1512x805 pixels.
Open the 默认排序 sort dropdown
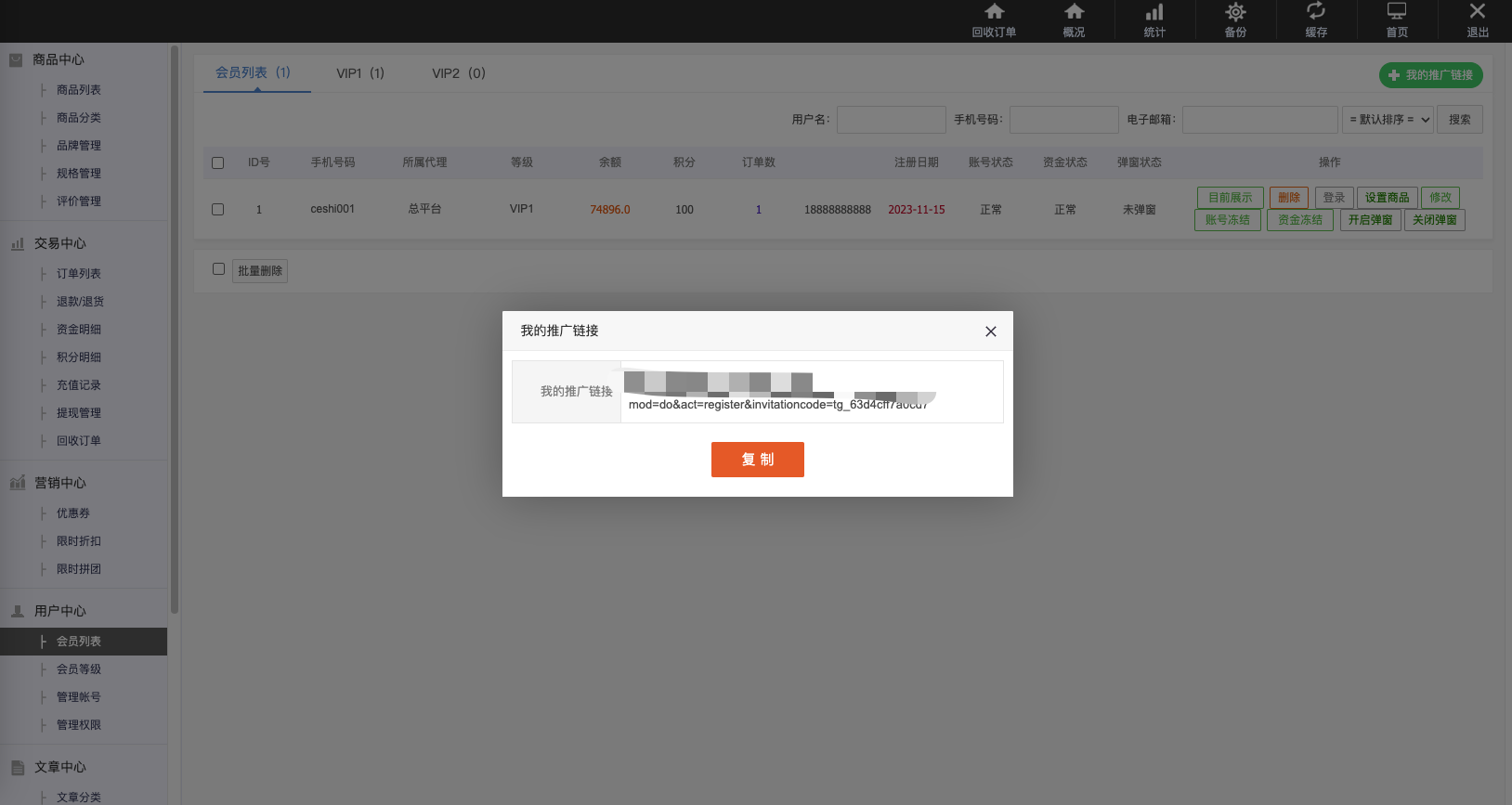pyautogui.click(x=1388, y=120)
